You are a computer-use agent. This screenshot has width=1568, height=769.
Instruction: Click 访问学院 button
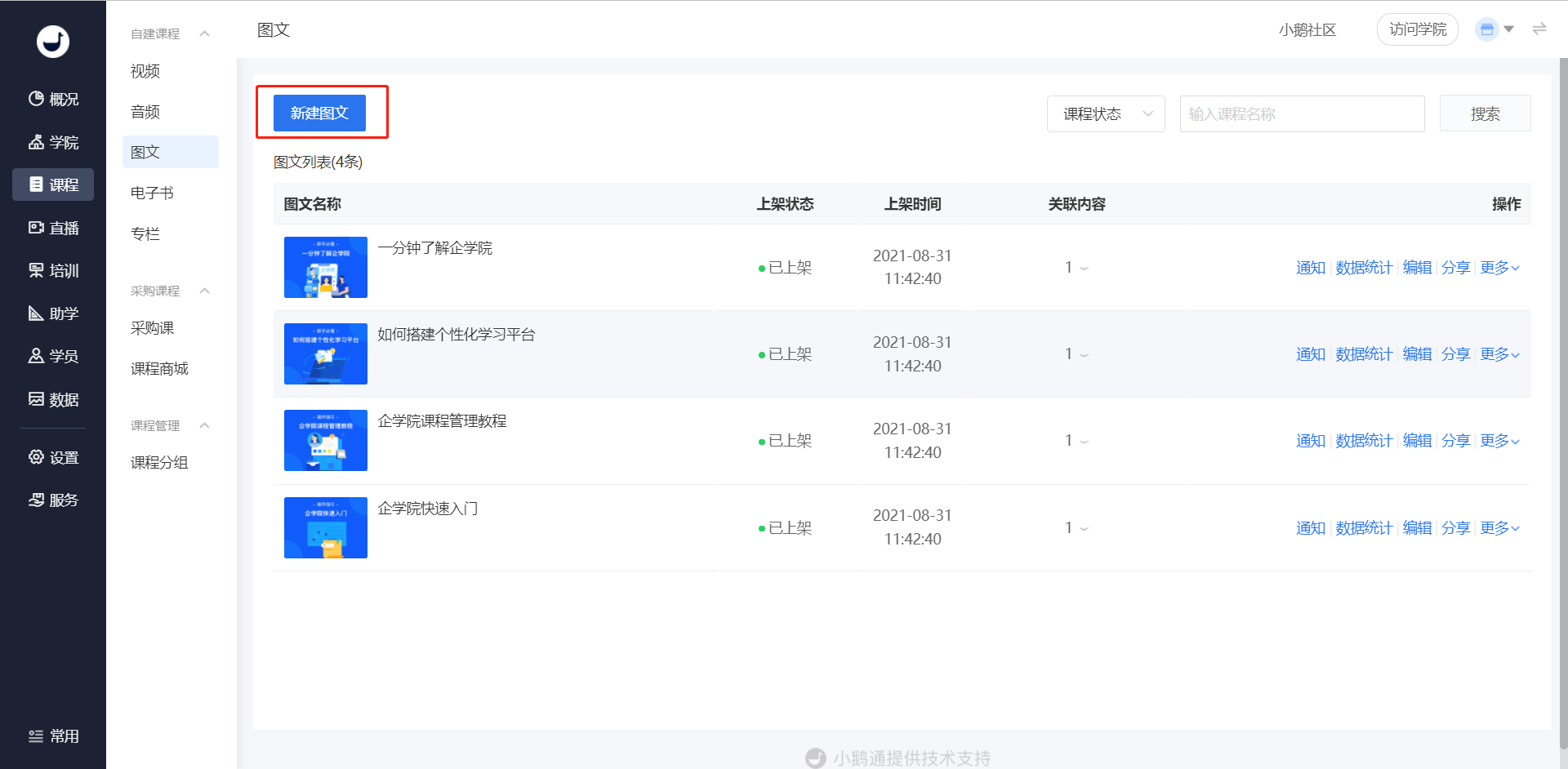point(1418,29)
